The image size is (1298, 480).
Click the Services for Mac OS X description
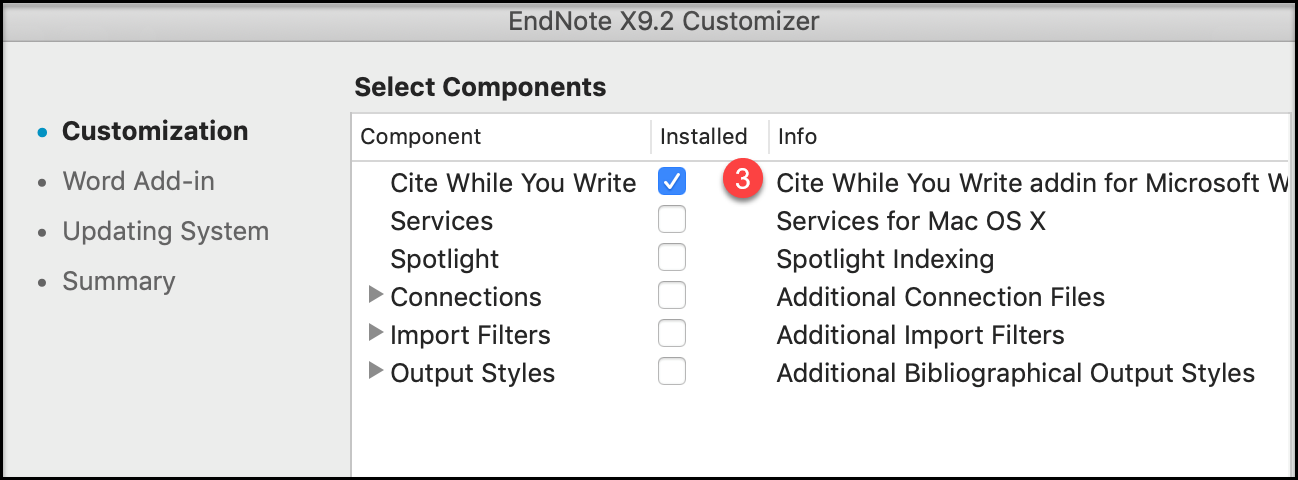910,221
